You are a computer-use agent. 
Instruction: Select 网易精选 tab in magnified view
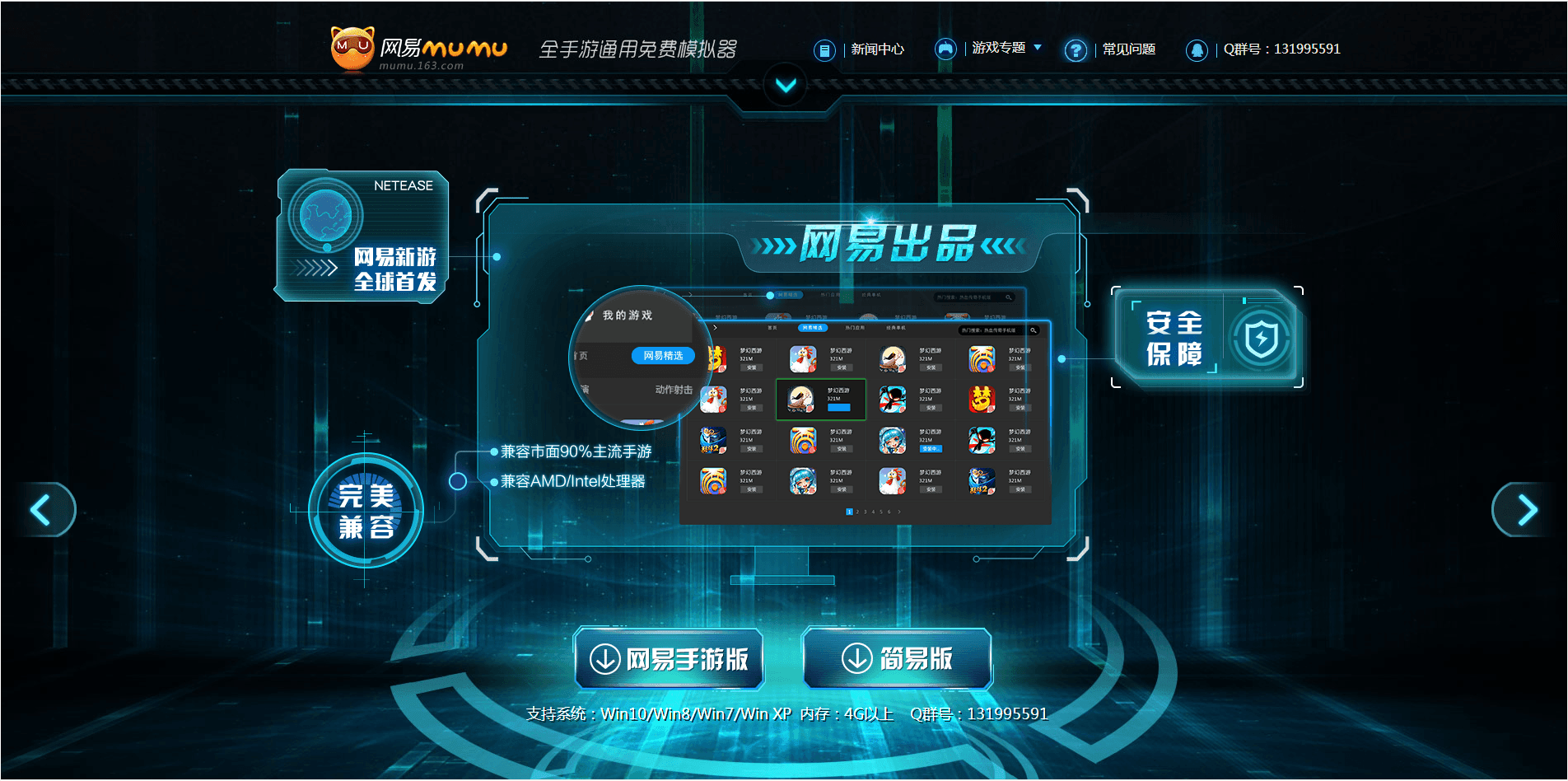point(663,356)
